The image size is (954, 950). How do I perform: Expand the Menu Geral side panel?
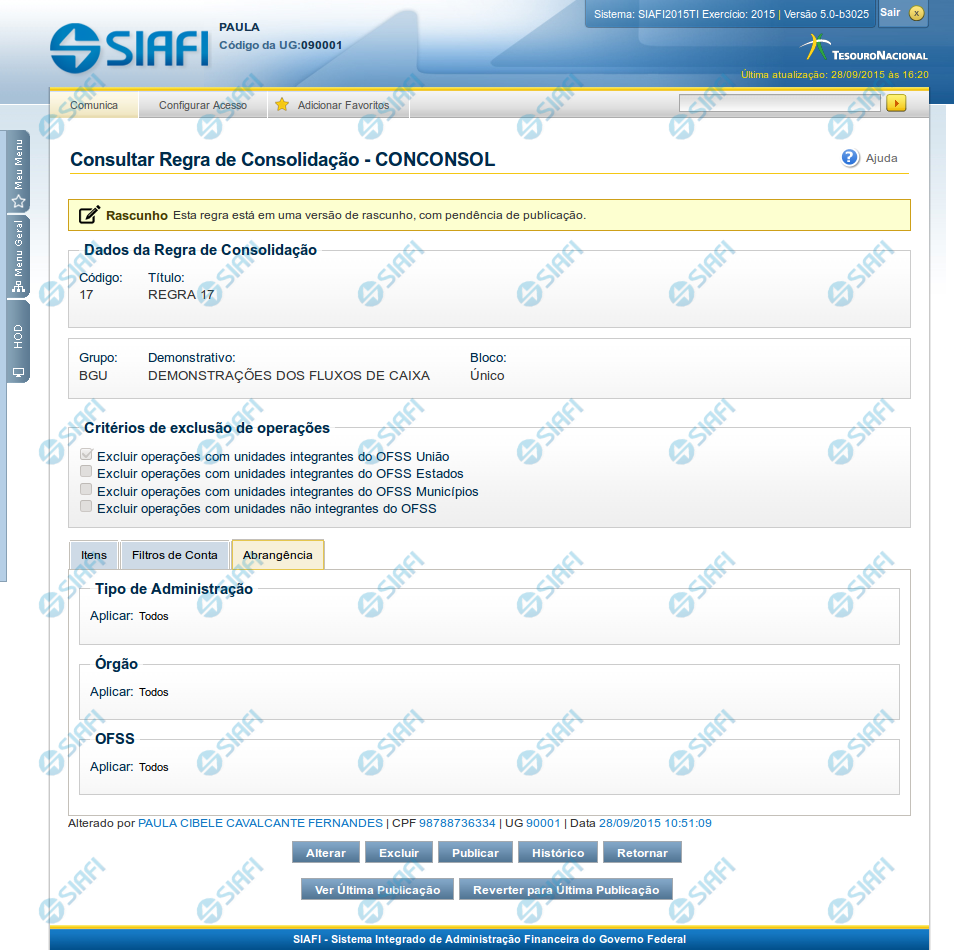click(18, 258)
